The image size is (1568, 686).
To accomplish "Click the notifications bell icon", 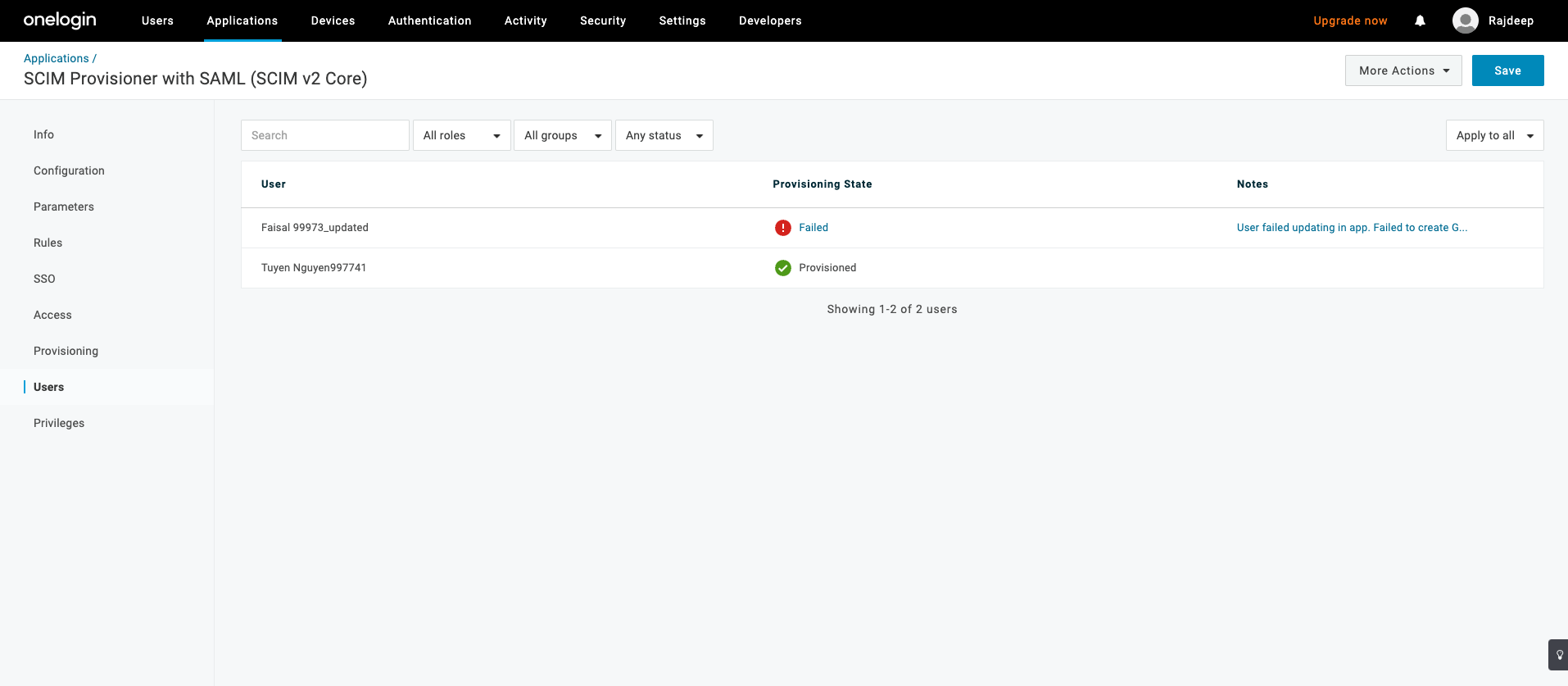I will point(1420,20).
